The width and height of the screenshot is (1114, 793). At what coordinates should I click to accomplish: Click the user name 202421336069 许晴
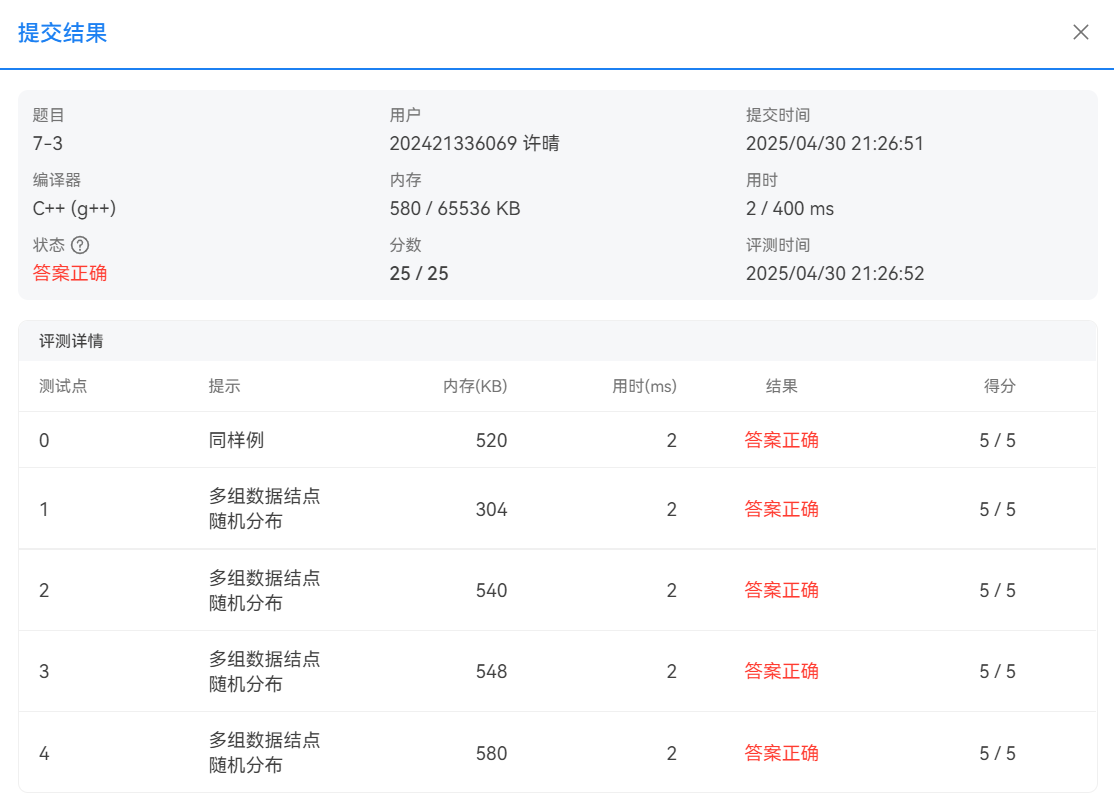pos(474,144)
